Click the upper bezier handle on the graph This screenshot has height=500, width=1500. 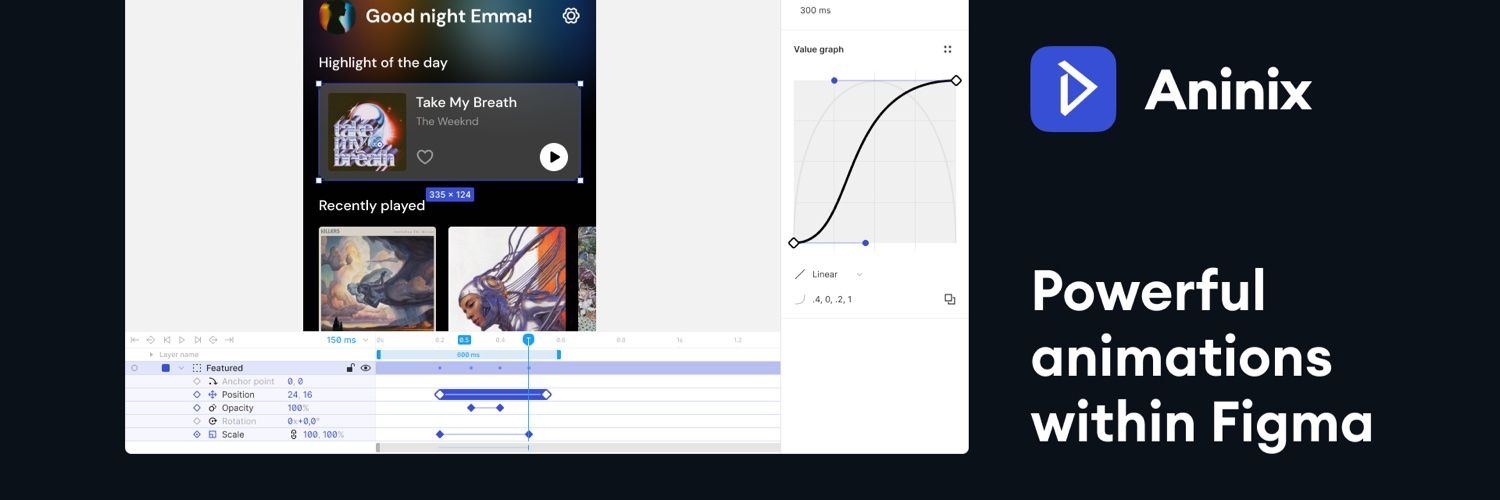pos(834,80)
